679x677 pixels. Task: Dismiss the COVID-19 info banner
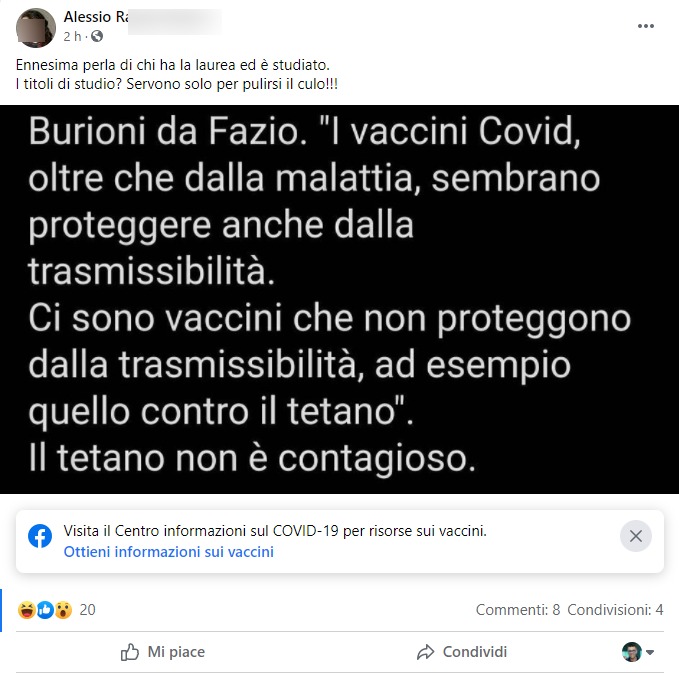(635, 536)
